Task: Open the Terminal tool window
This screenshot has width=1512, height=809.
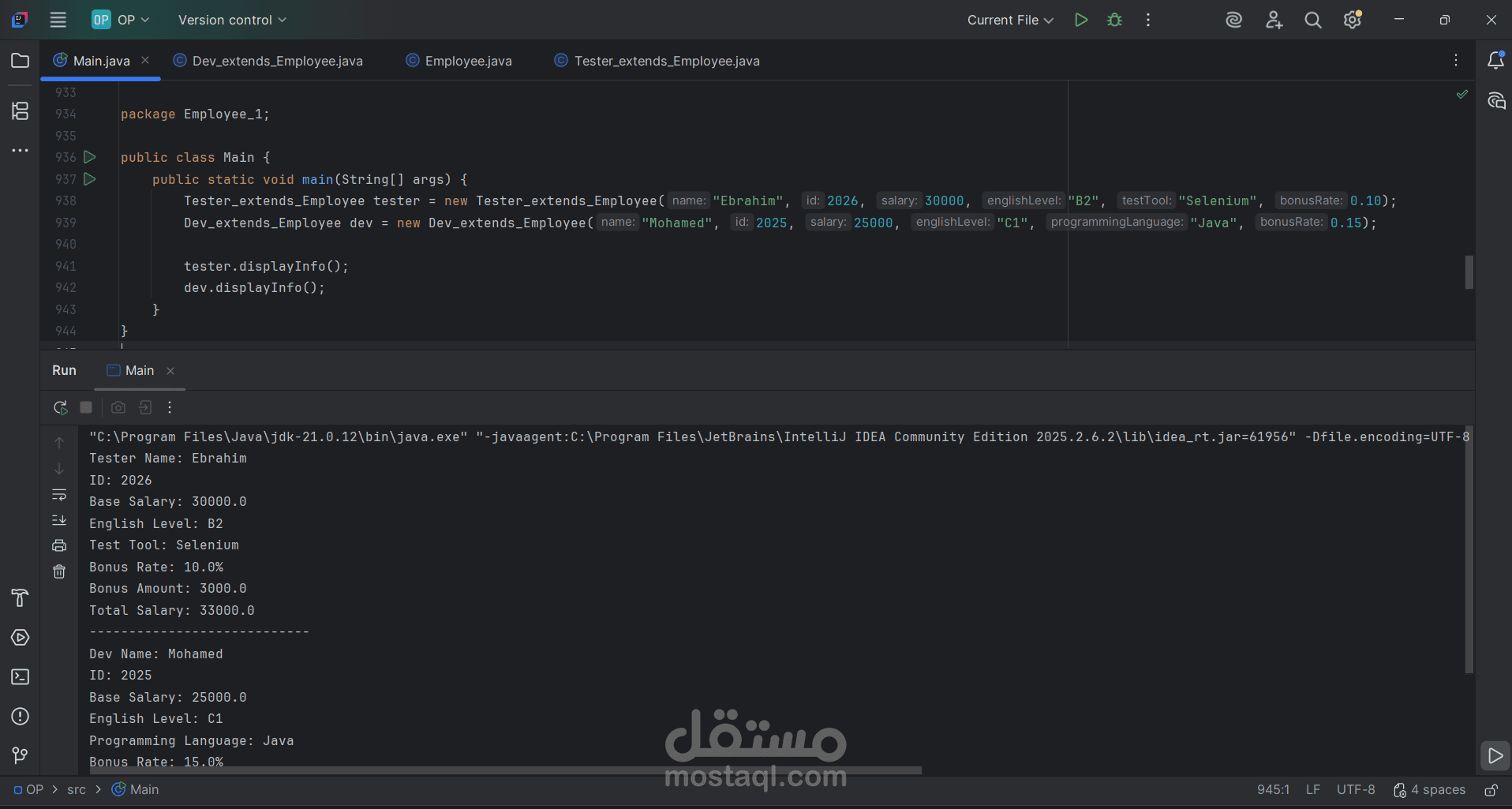Action: [x=21, y=677]
